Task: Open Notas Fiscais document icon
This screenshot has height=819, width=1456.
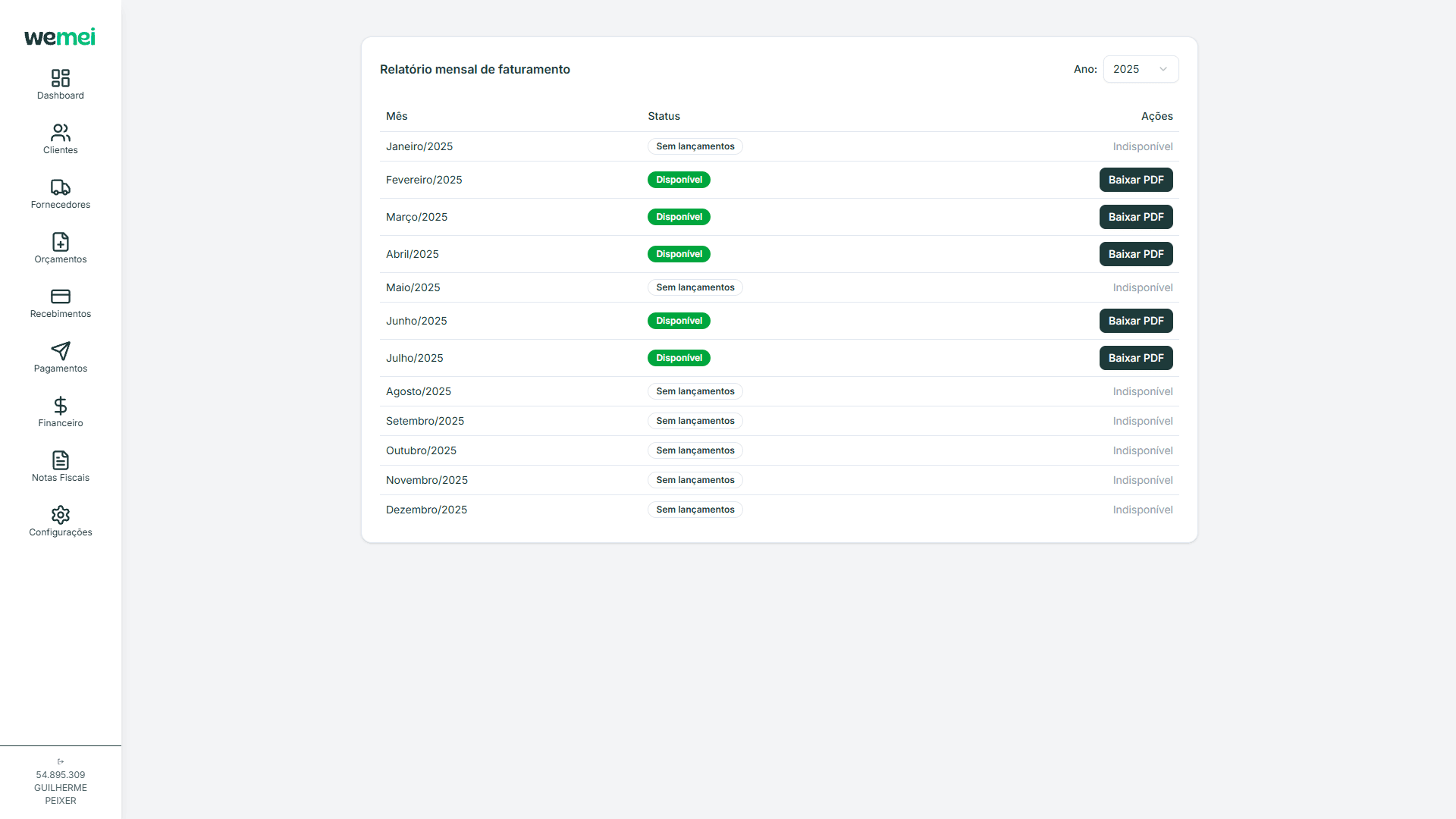Action: 61,460
